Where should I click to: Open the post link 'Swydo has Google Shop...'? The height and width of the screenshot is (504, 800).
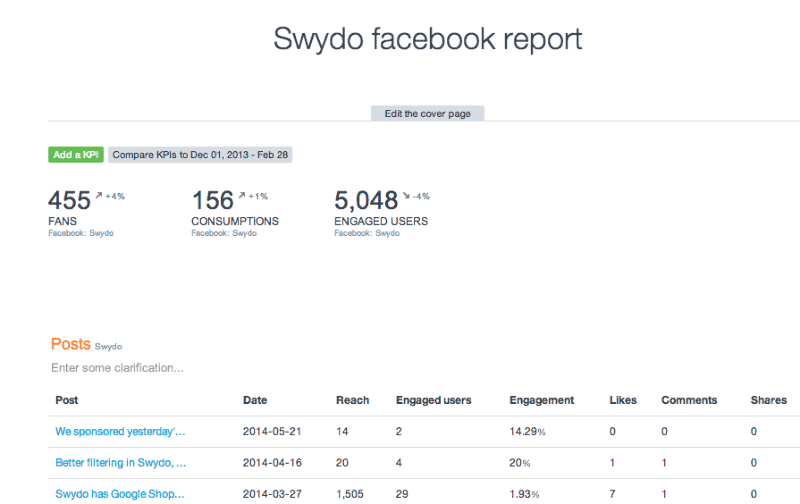[x=120, y=494]
